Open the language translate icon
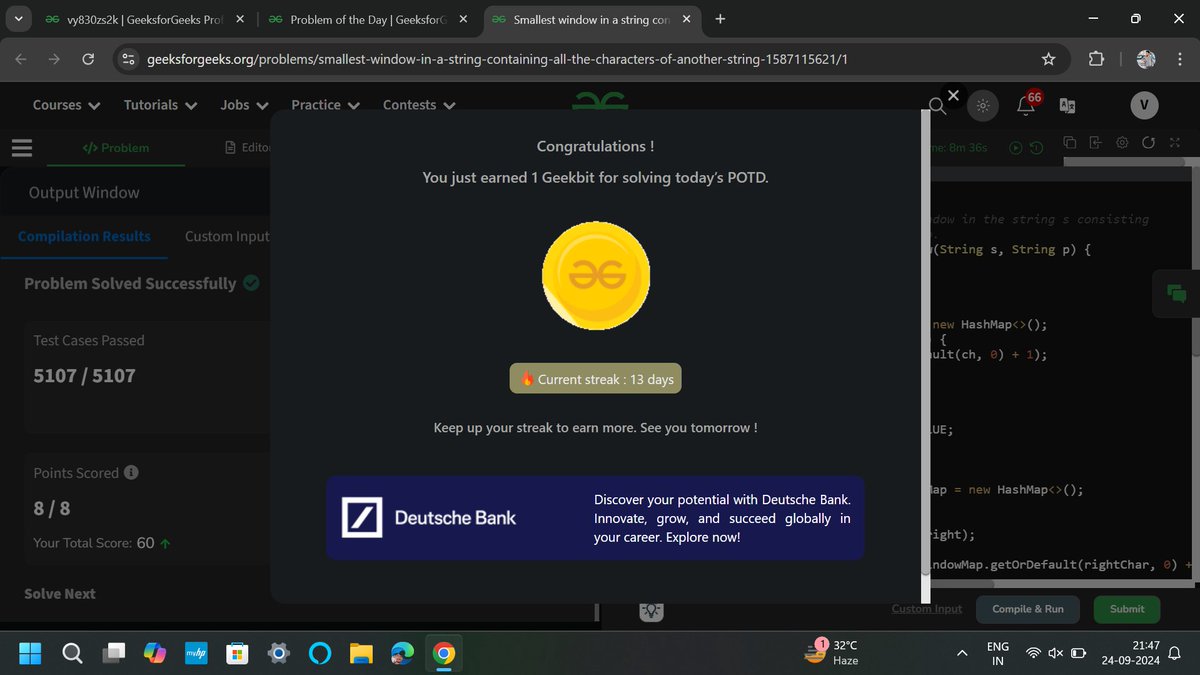The width and height of the screenshot is (1200, 675). (x=1067, y=105)
